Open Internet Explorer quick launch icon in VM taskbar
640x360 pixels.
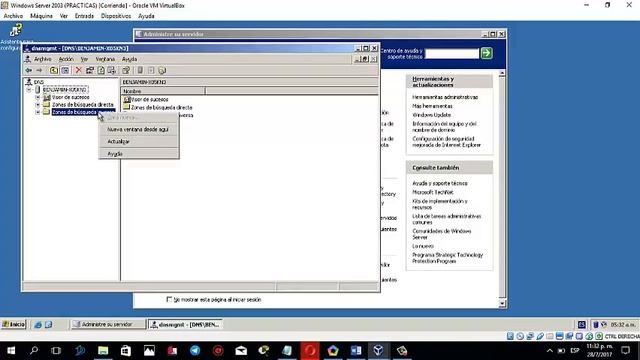(38, 325)
